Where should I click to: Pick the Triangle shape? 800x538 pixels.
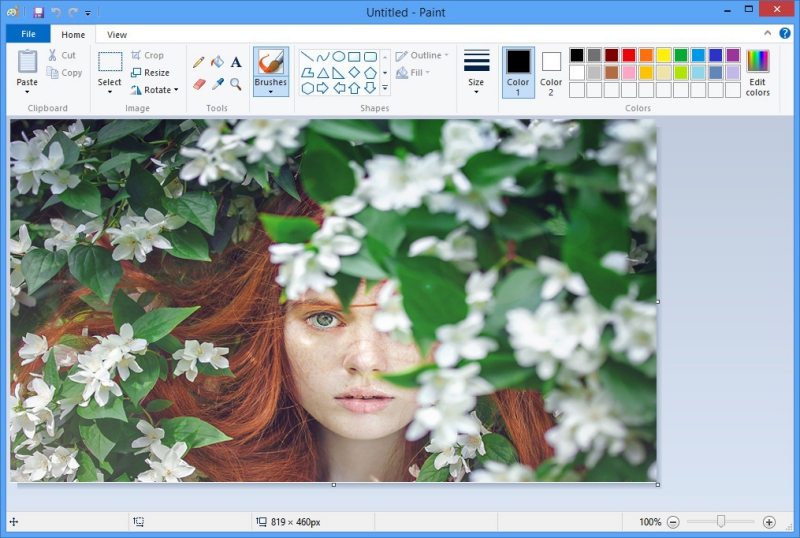(x=322, y=72)
